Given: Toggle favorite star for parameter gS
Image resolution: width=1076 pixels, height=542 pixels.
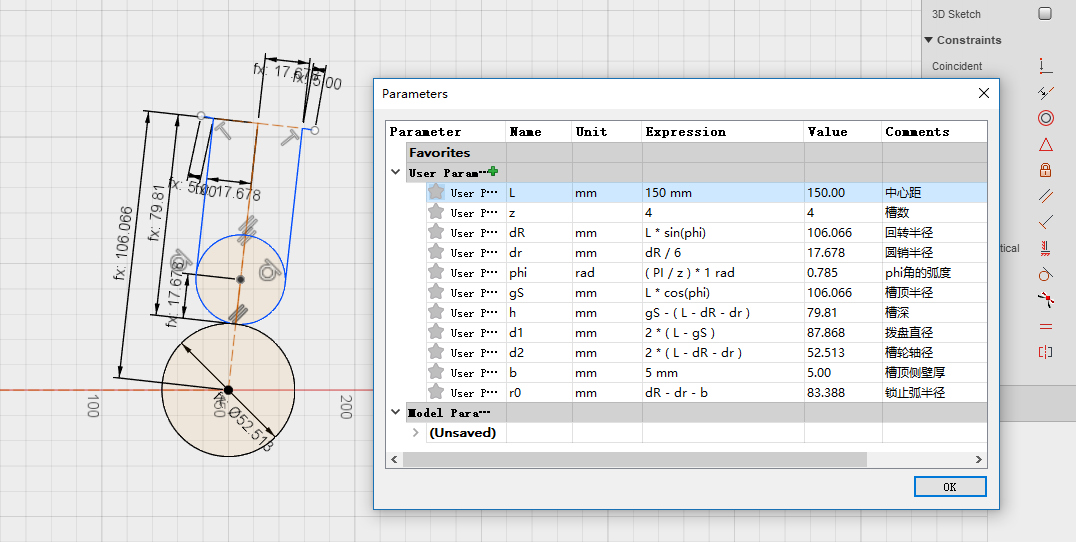Looking at the screenshot, I should coord(436,292).
